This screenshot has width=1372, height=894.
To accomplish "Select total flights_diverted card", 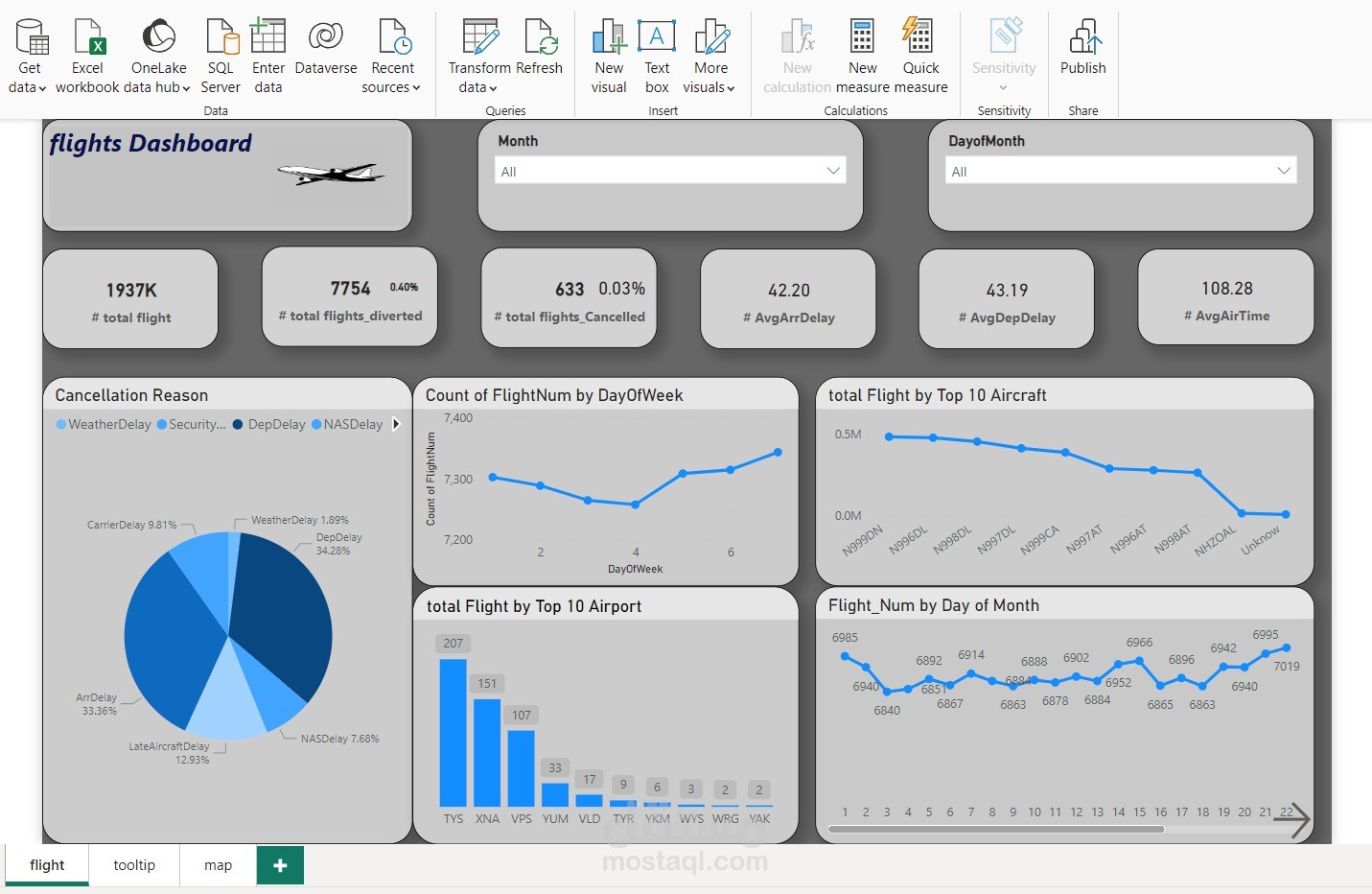I will [x=350, y=296].
